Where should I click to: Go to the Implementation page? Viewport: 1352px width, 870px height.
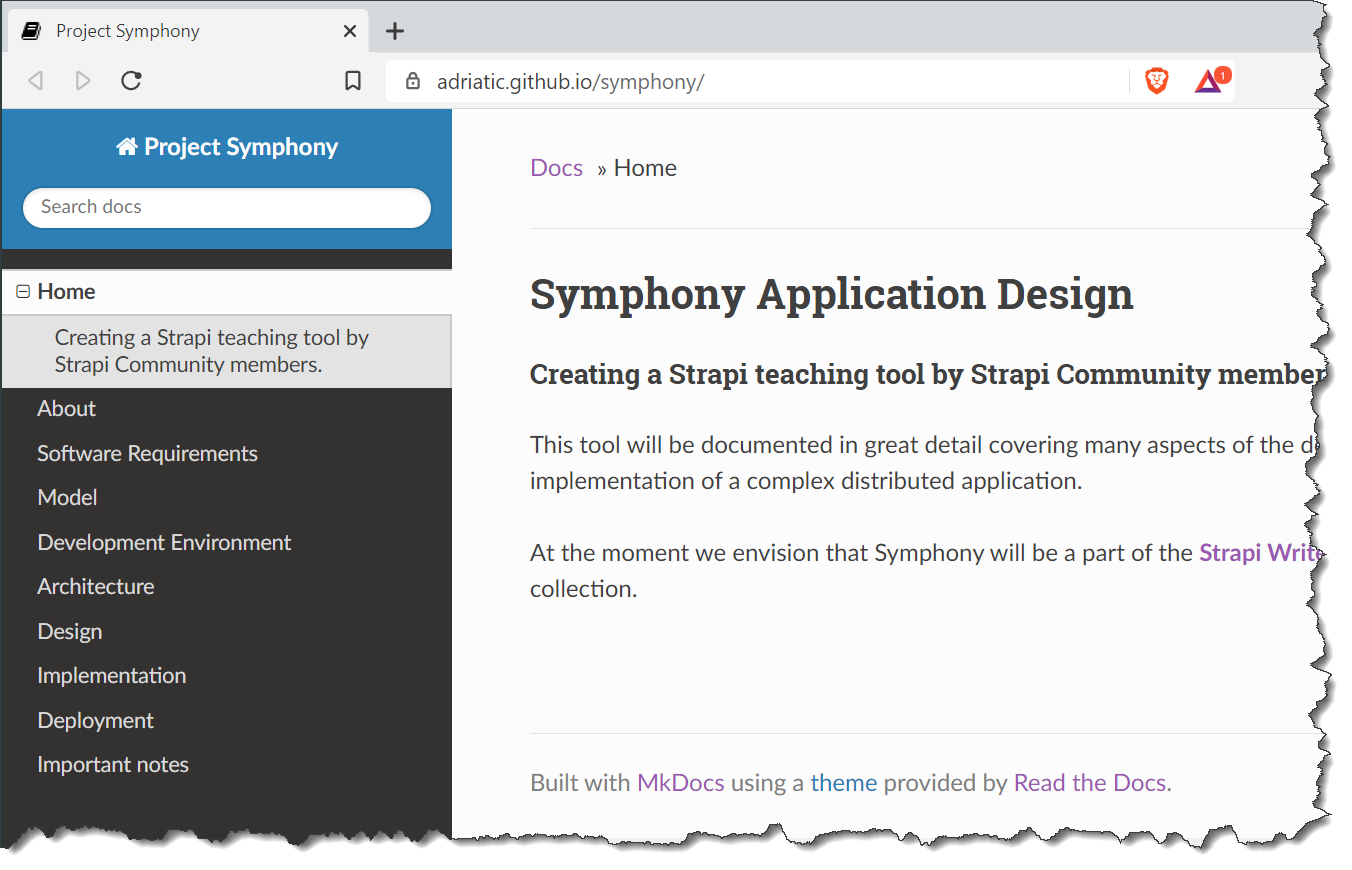tap(111, 675)
